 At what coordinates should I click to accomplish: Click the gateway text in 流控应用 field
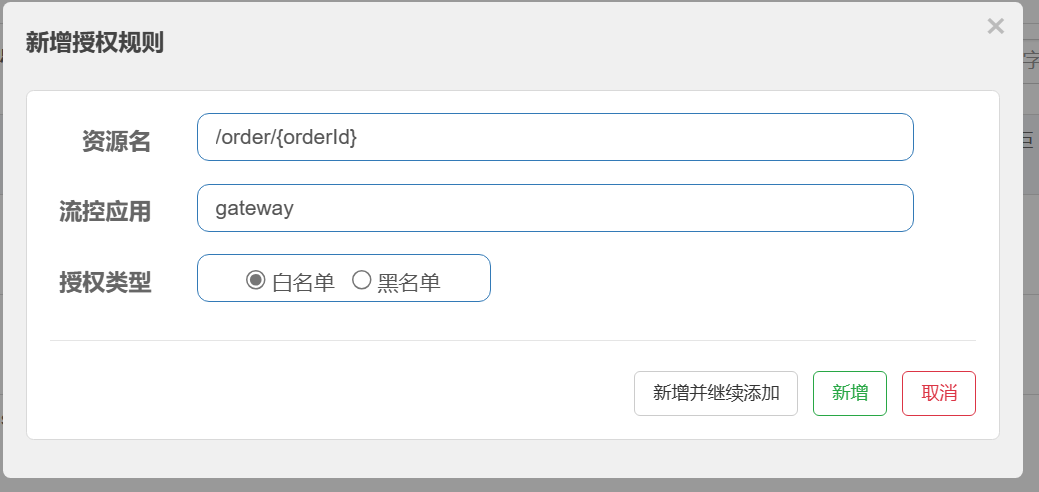click(x=254, y=208)
